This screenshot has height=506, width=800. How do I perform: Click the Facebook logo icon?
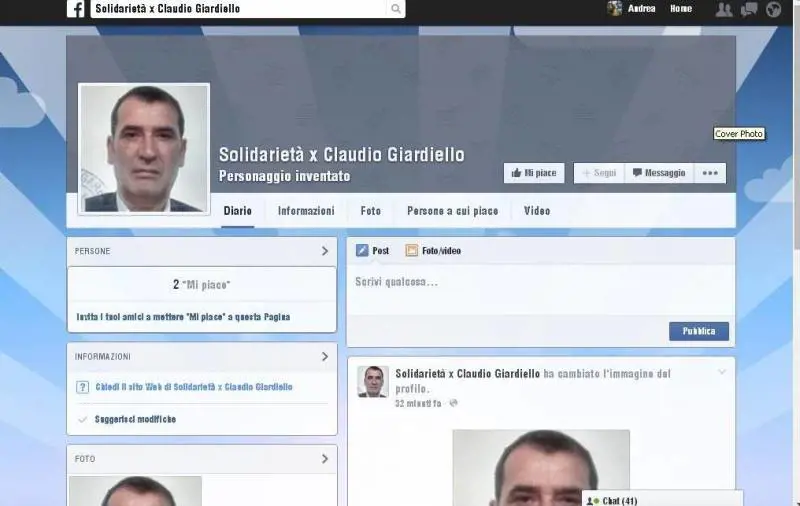76,9
